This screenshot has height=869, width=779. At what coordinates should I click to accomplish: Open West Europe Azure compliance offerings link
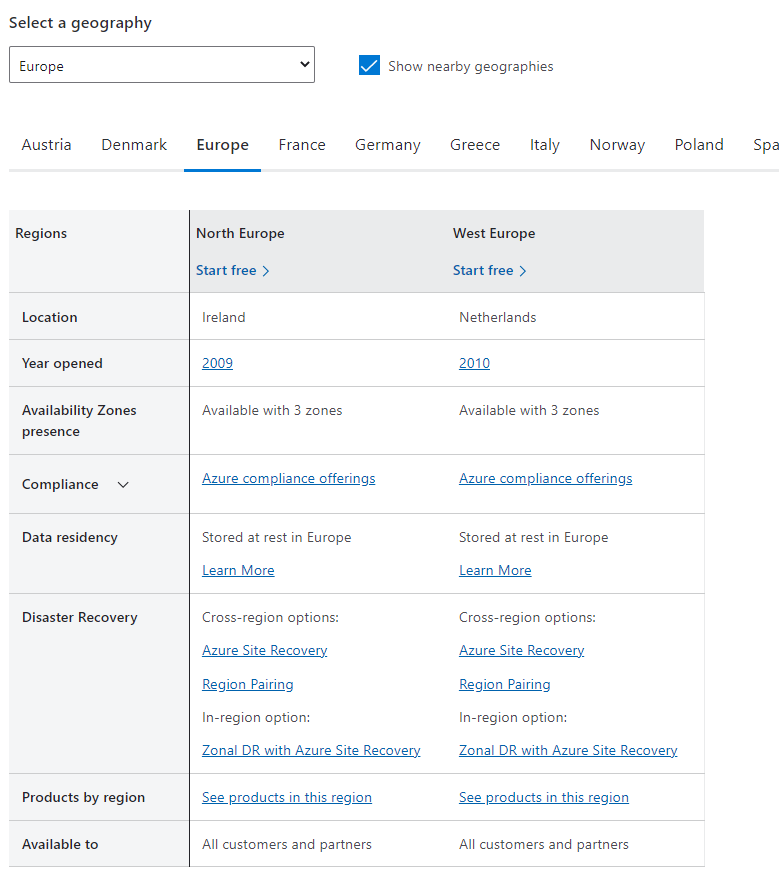click(x=546, y=478)
